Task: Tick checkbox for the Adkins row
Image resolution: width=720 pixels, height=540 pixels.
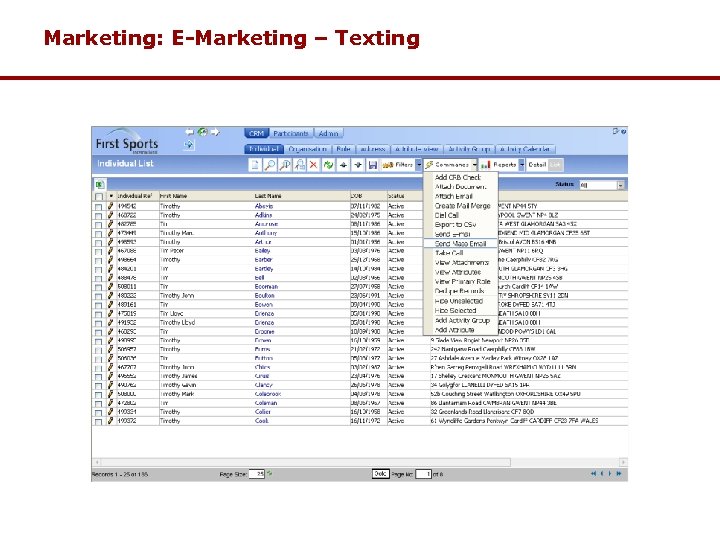Action: [x=98, y=216]
